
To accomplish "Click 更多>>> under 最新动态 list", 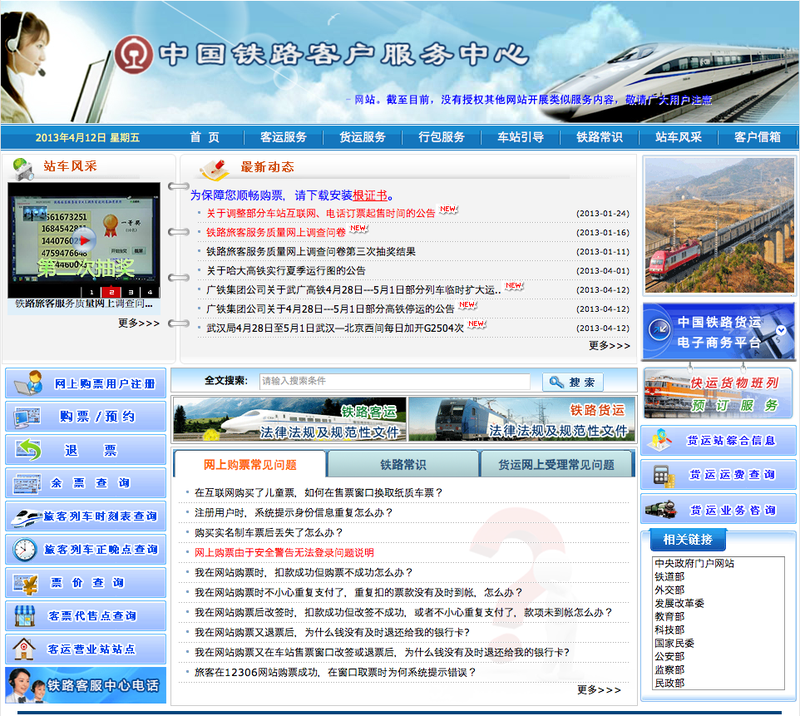I will click(609, 345).
